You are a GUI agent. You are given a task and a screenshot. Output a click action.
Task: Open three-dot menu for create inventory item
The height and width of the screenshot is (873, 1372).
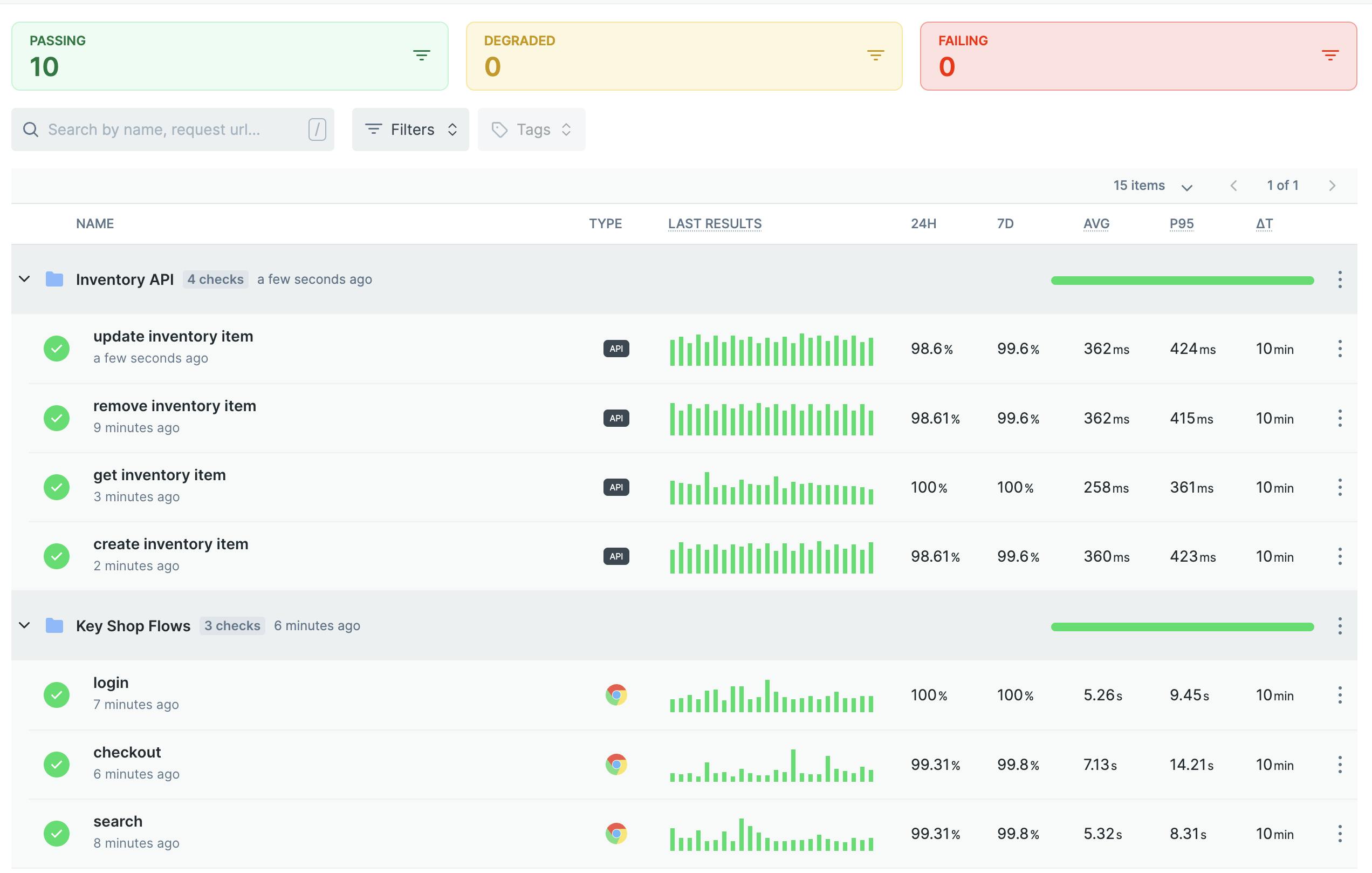tap(1340, 556)
